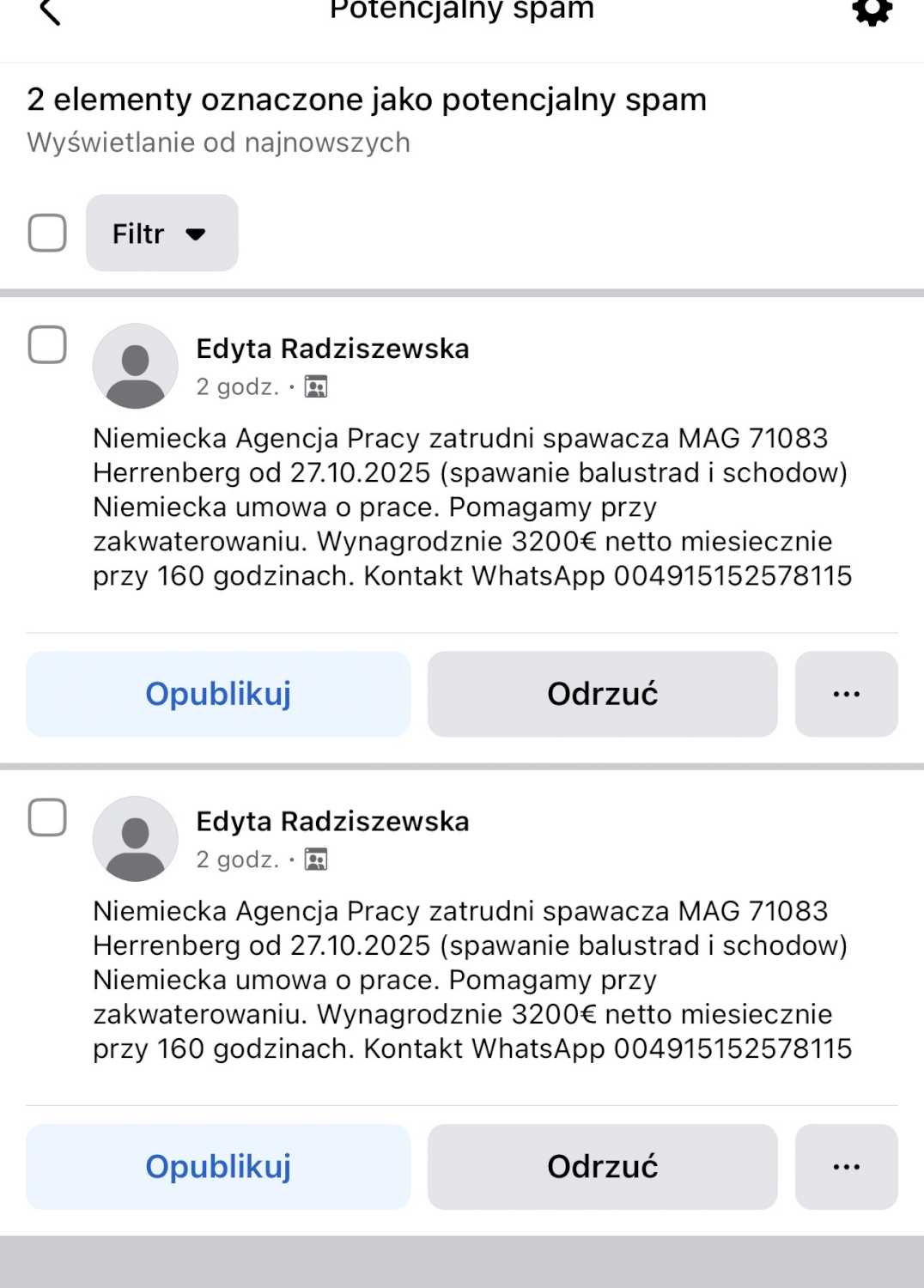924x1288 pixels.
Task: Open the second post's job offer text
Action: click(471, 980)
